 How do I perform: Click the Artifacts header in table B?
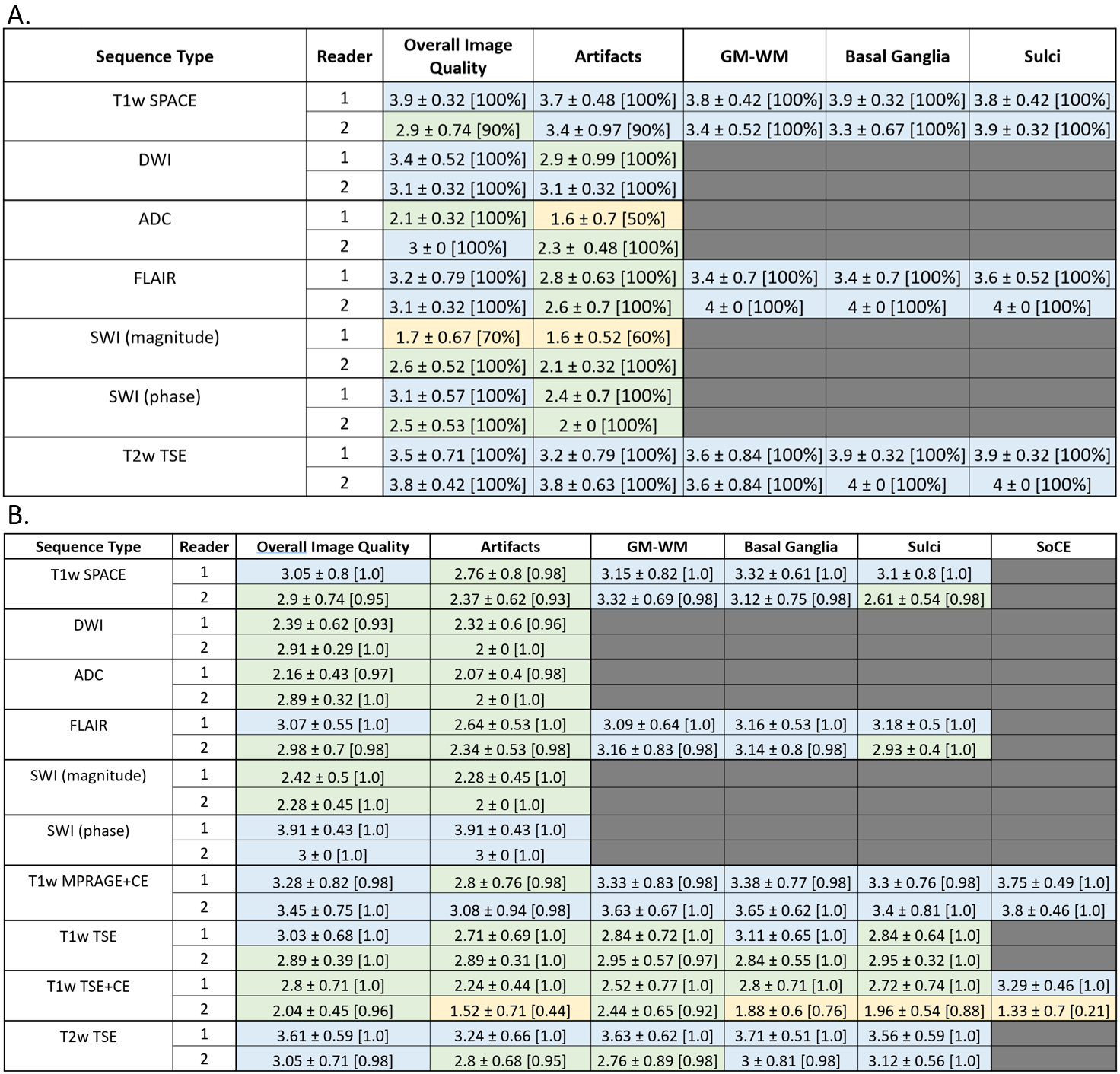pyautogui.click(x=510, y=547)
